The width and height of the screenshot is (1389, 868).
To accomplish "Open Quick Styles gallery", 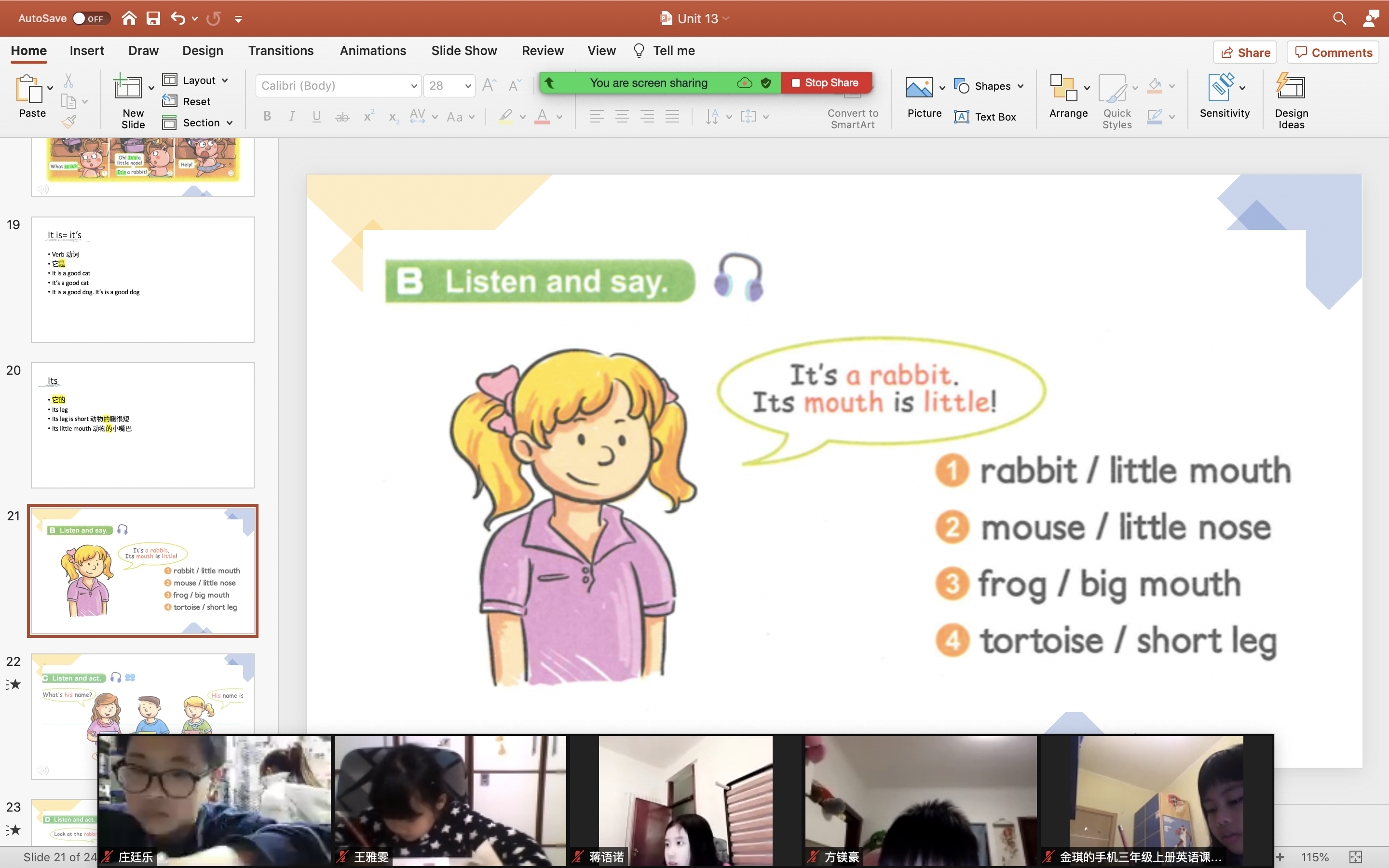I will click(1117, 102).
